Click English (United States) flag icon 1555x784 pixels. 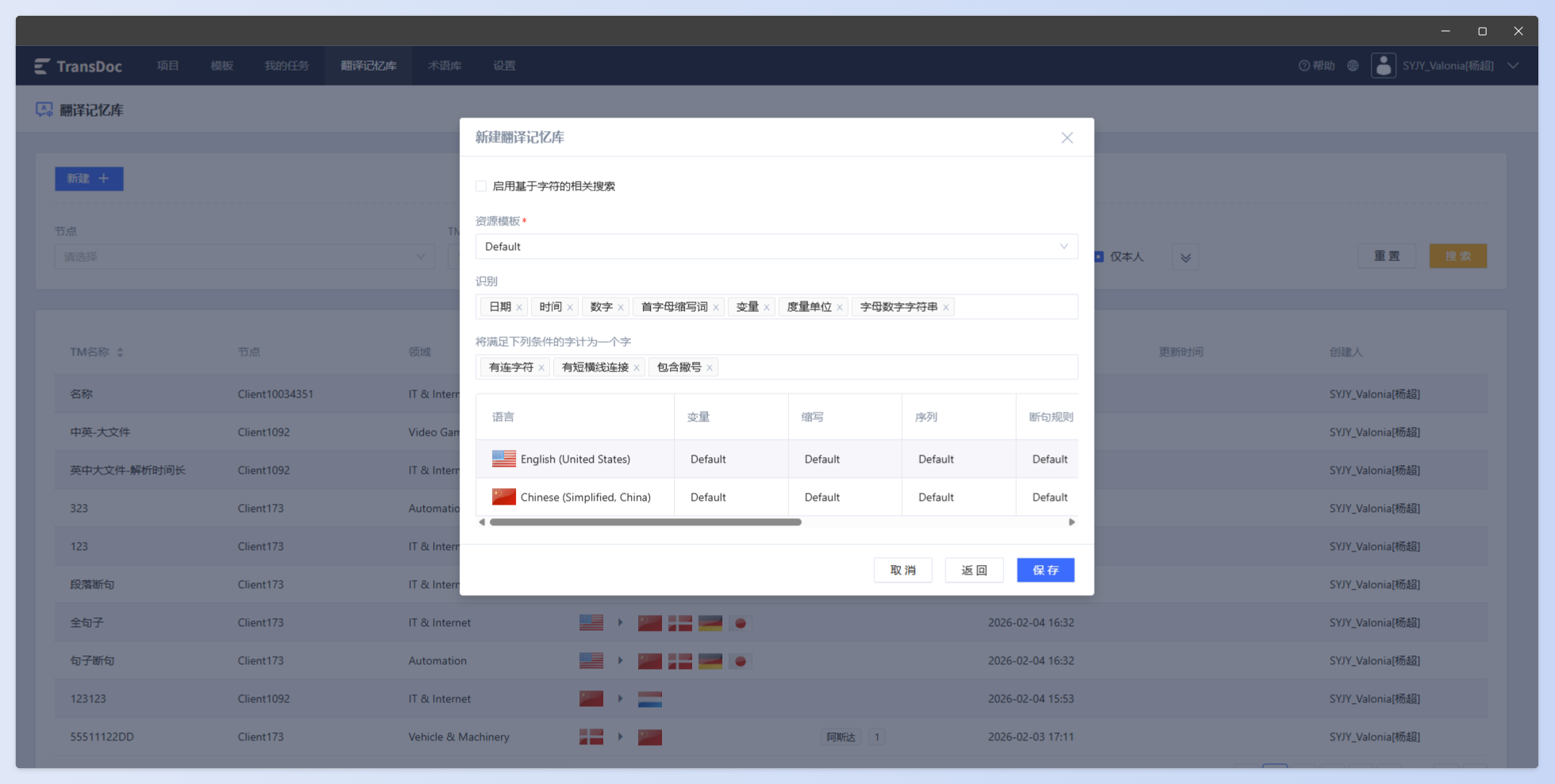point(504,459)
